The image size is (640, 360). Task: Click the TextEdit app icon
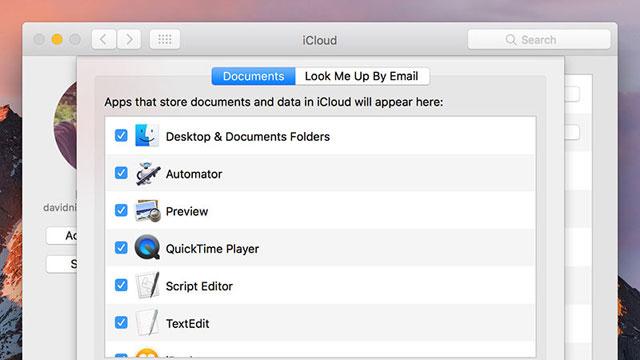tap(147, 322)
